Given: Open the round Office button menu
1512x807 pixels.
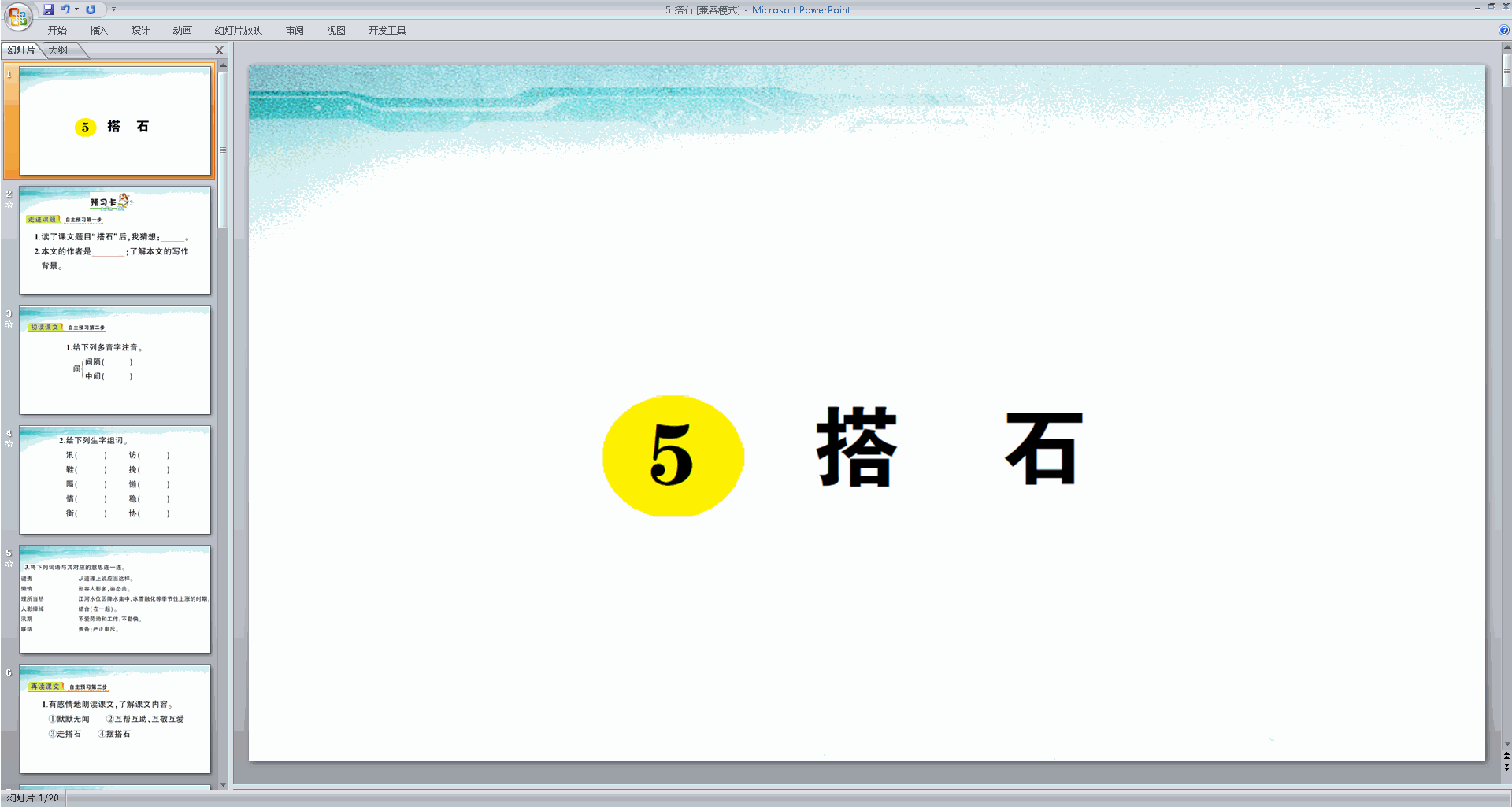Looking at the screenshot, I should [17, 17].
